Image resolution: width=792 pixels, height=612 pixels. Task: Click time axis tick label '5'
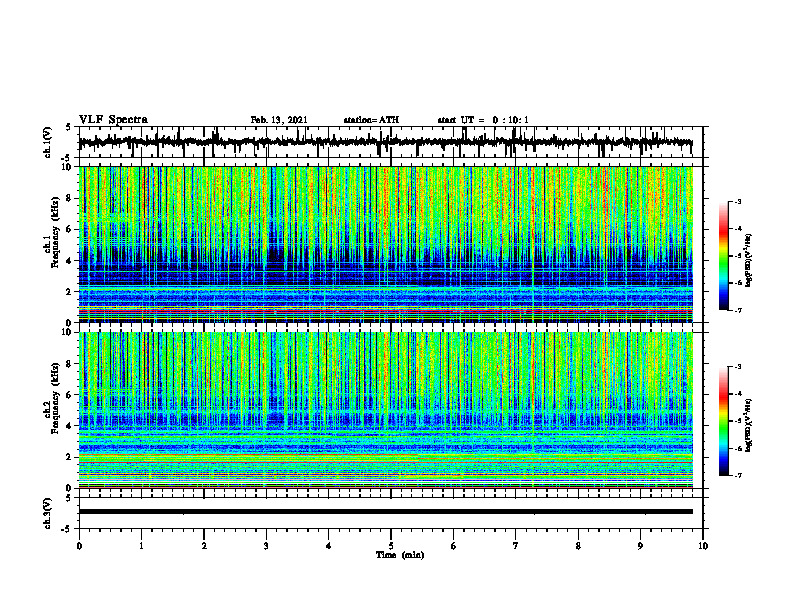coord(391,546)
